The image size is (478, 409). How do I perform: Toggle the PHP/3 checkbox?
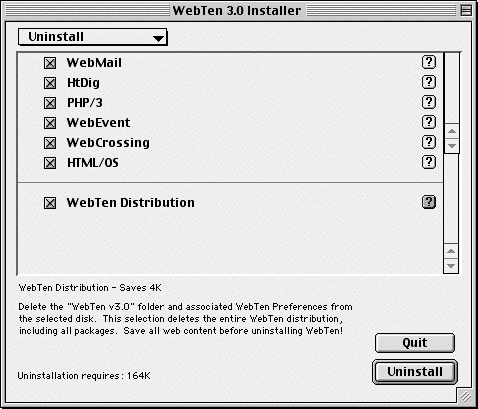click(50, 103)
